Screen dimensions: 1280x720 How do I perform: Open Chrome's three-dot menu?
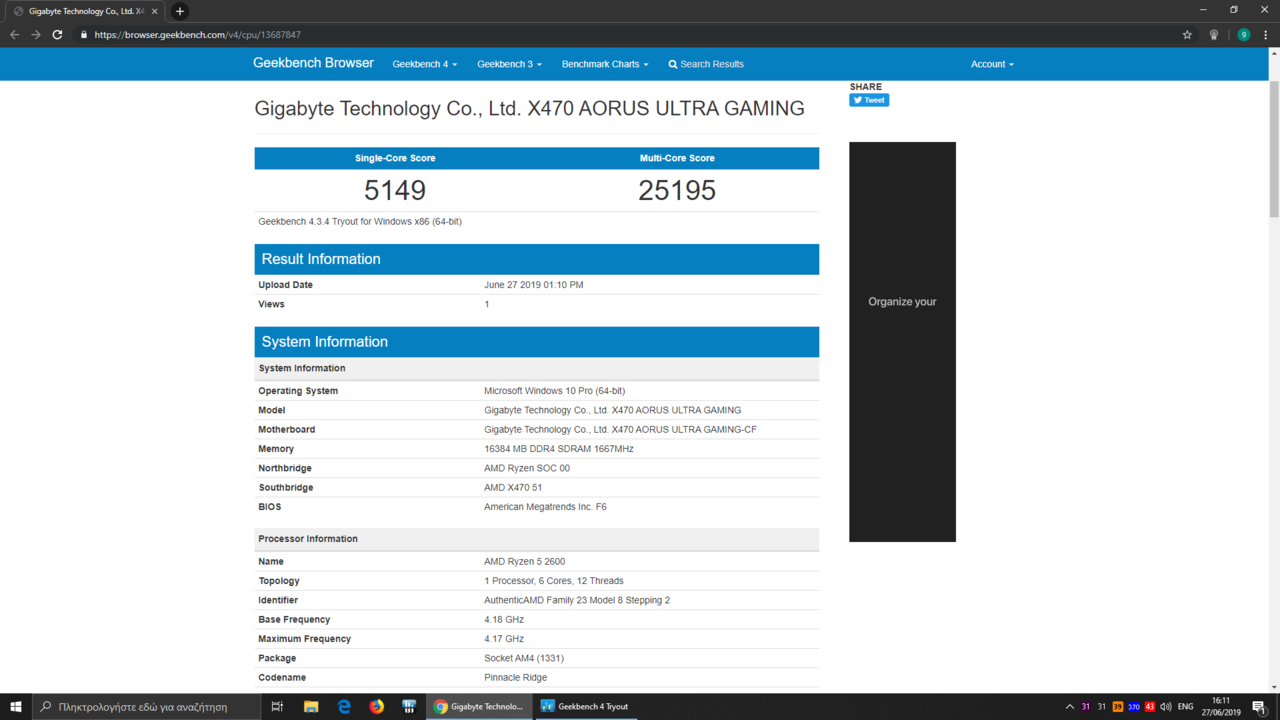(1266, 34)
